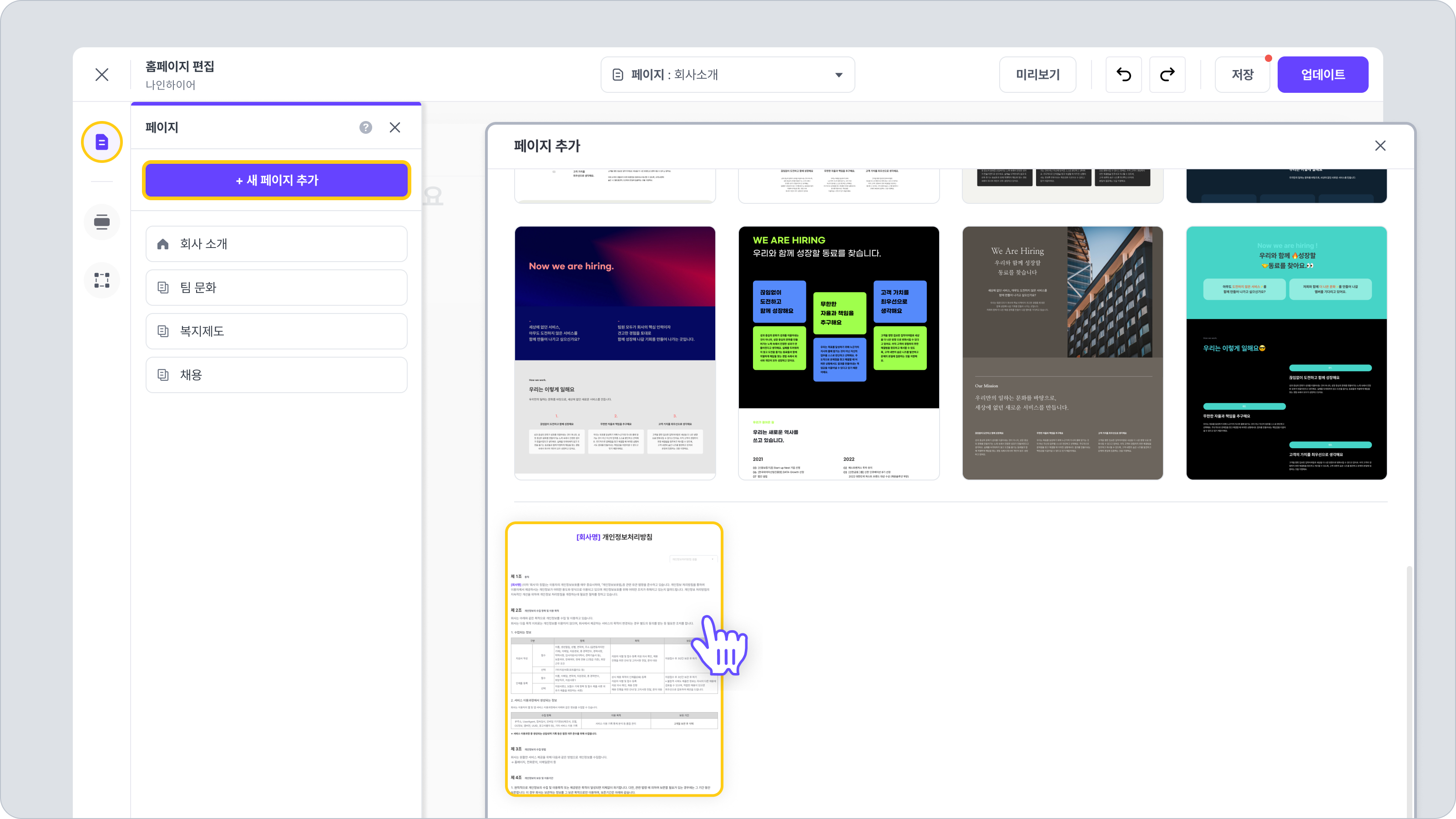Pick the black WE ARE HIRING template
The image size is (1456, 819).
point(839,353)
